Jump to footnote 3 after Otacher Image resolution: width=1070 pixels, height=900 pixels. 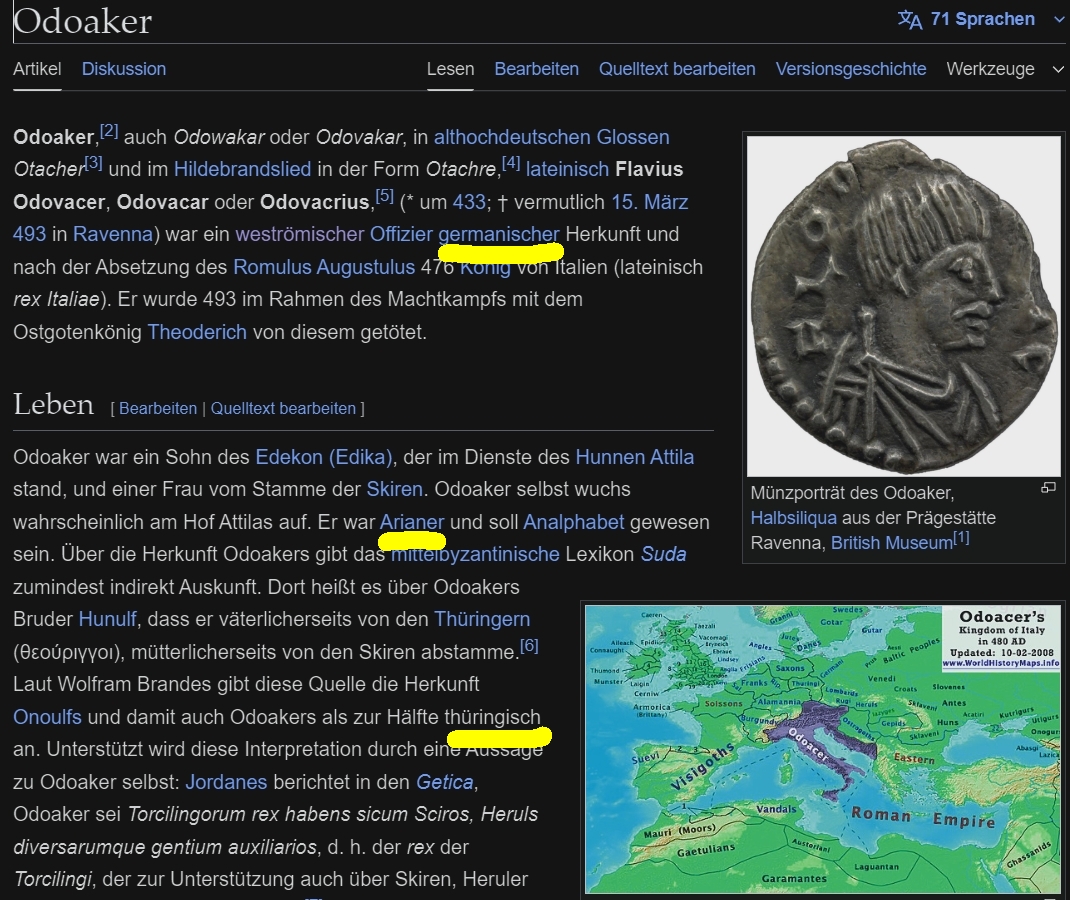point(93,164)
